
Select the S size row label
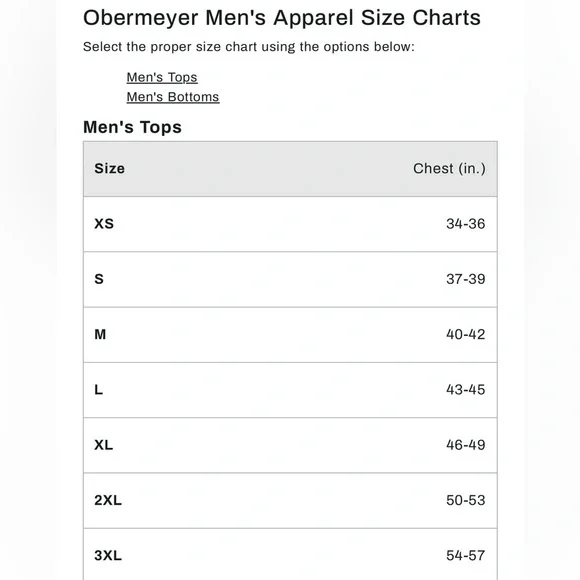[99, 279]
